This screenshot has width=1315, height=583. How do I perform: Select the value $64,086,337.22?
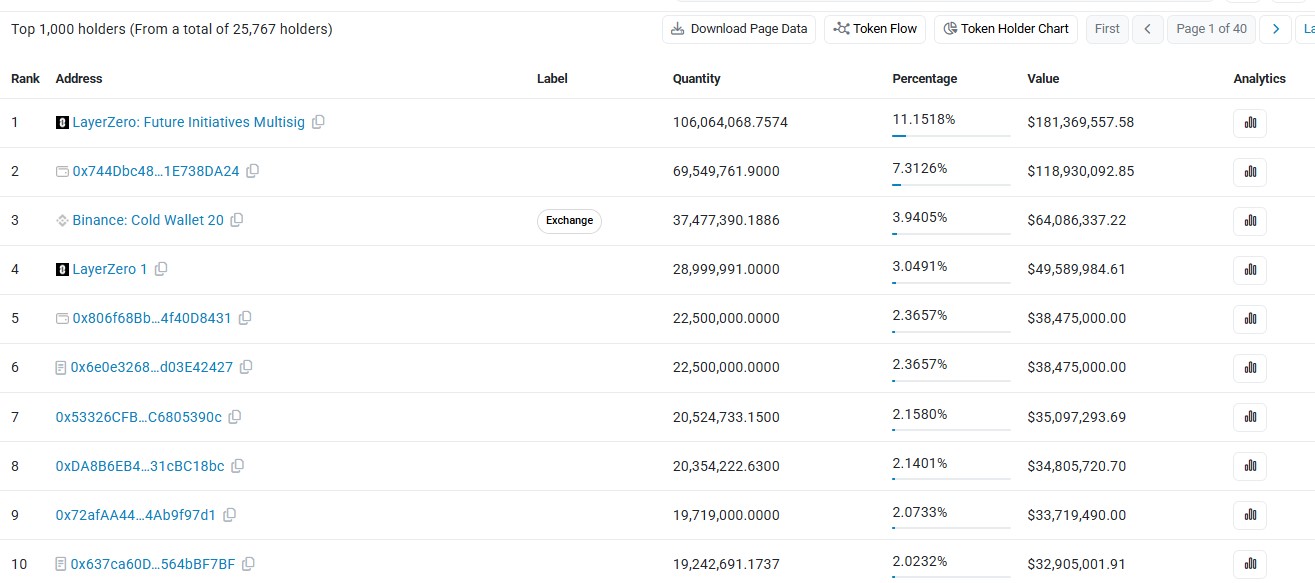coord(1077,220)
